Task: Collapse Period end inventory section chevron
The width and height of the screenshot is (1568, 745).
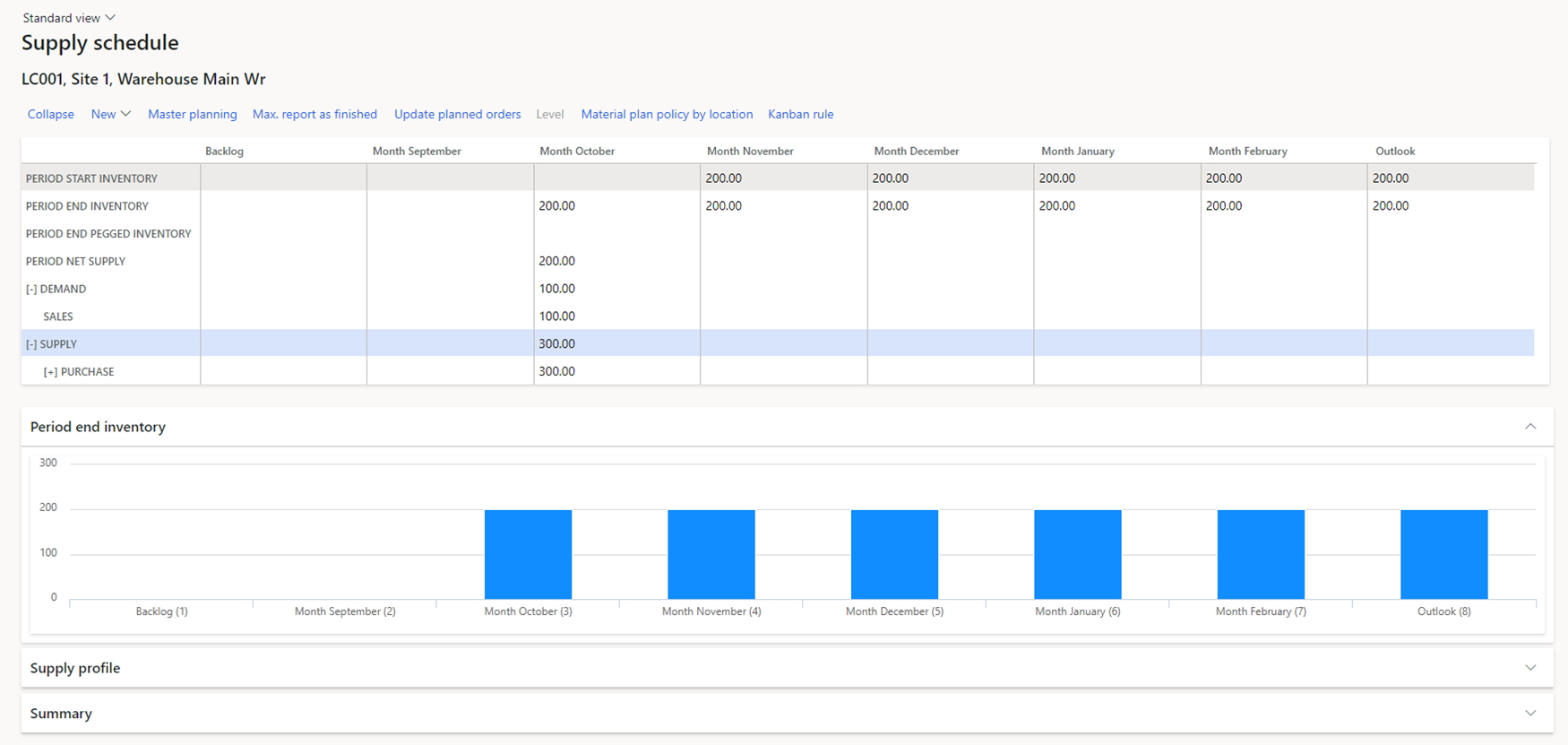Action: [x=1530, y=427]
